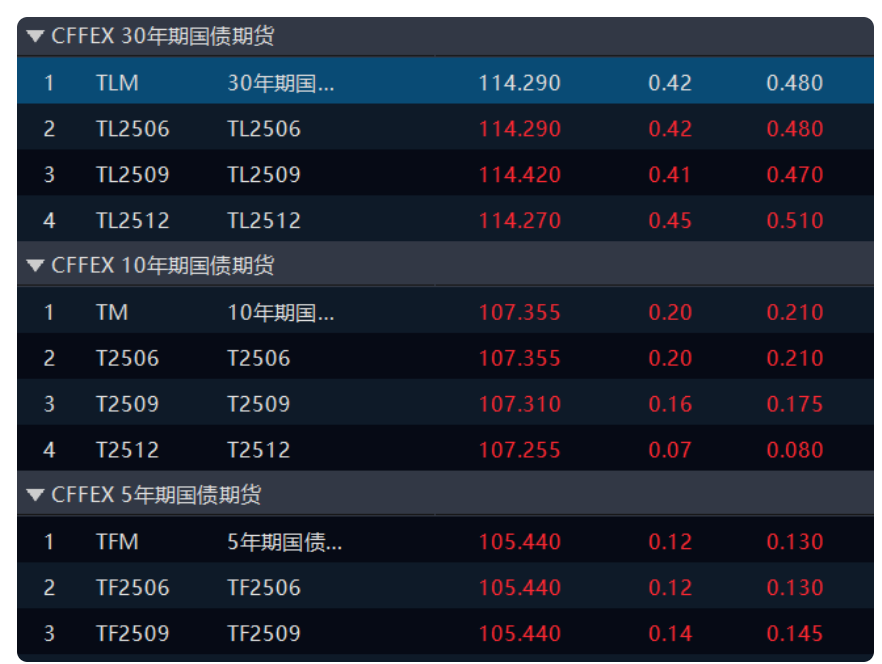
Task: Select T2509 code cell
Action: pos(128,404)
